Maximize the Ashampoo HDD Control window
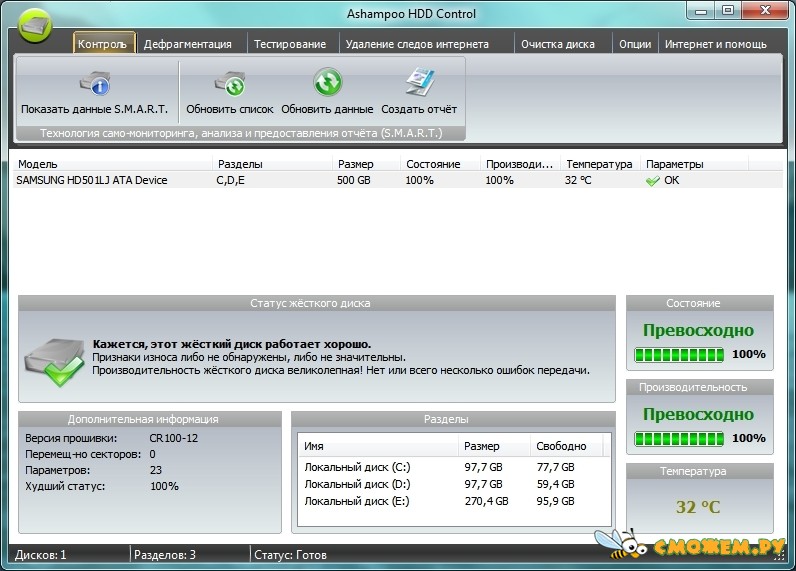The width and height of the screenshot is (796, 571). [728, 11]
